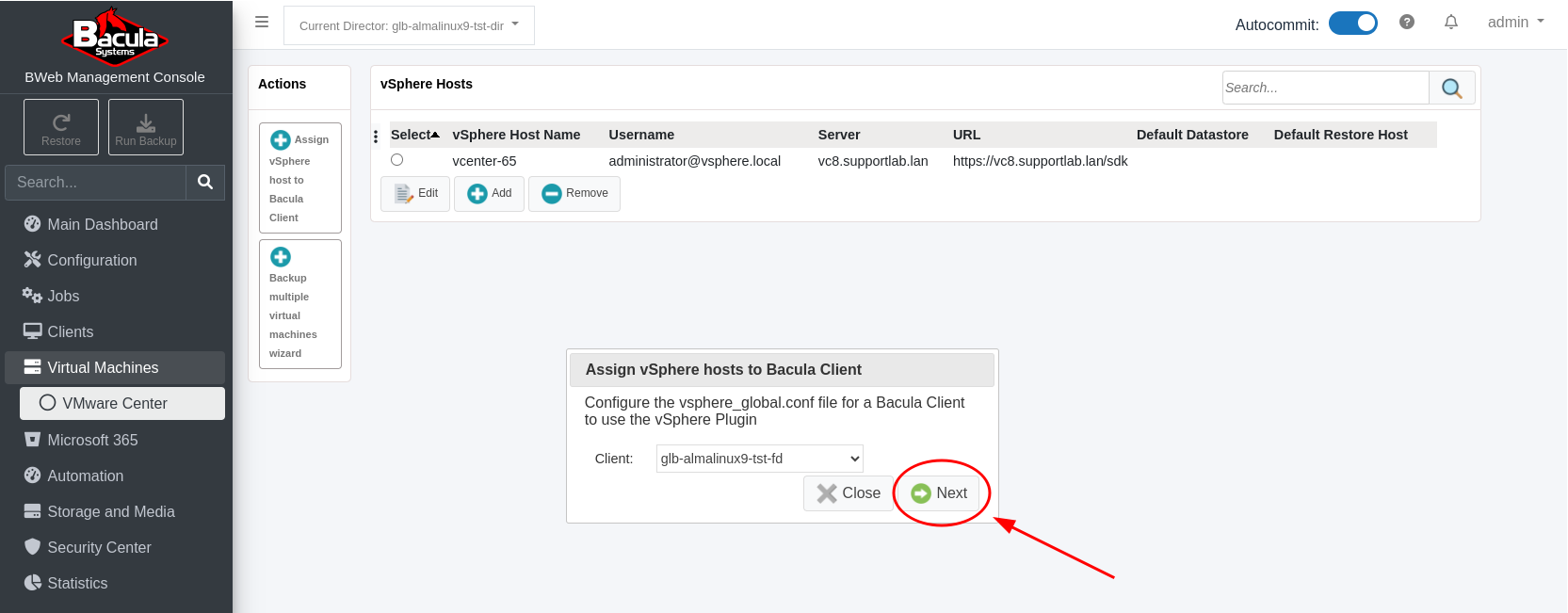Focus the sidebar Search field
This screenshot has width=1568, height=613.
[x=95, y=182]
